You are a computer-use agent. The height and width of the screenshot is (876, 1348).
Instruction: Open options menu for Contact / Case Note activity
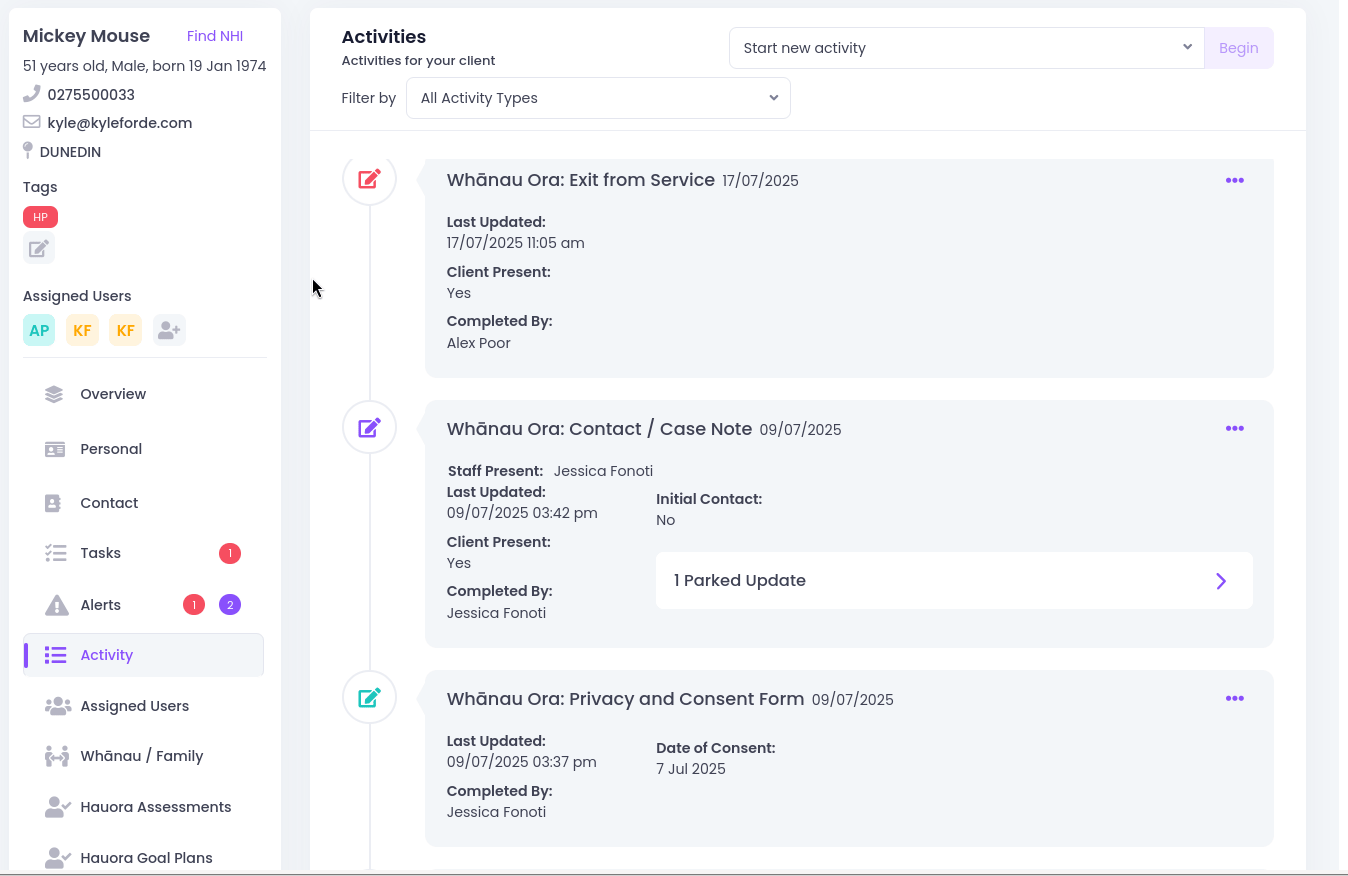click(x=1235, y=428)
